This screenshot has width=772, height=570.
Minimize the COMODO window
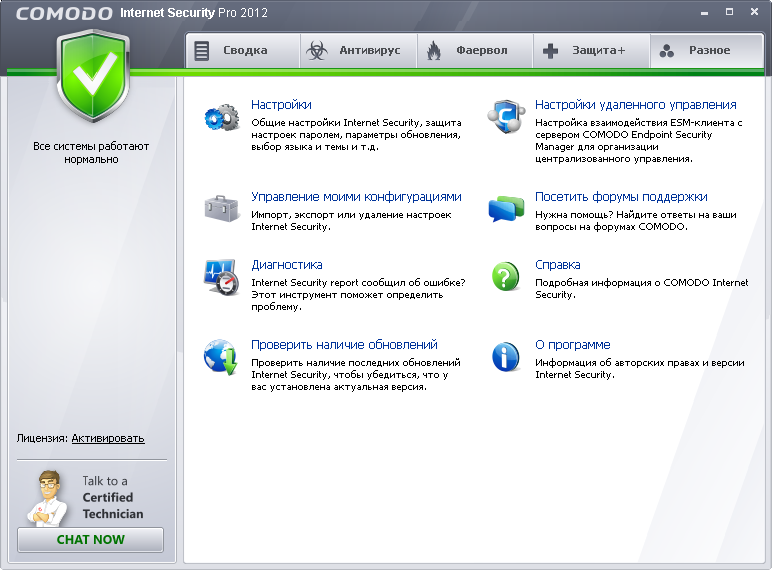coord(705,13)
